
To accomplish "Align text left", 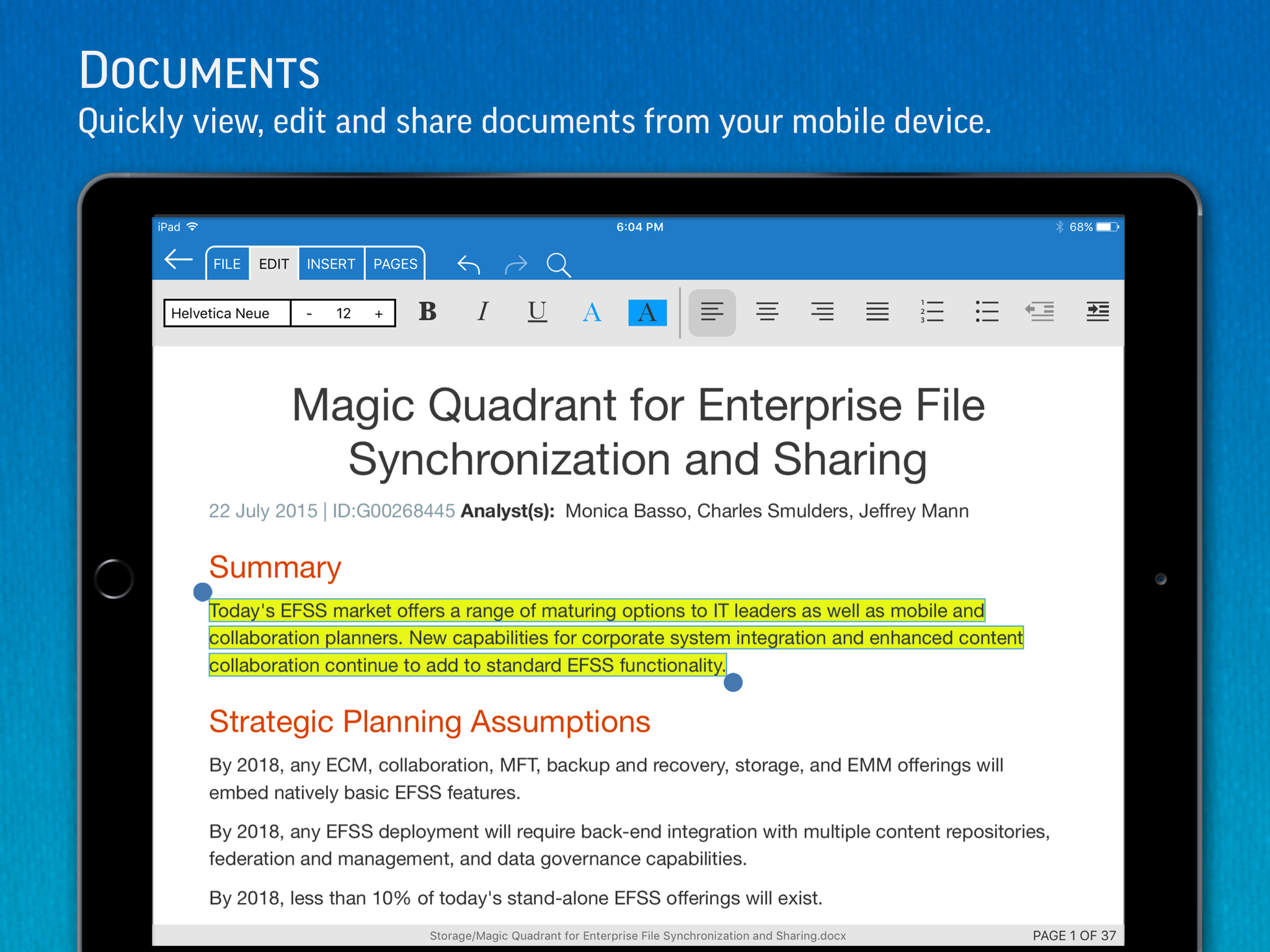I will pyautogui.click(x=712, y=312).
